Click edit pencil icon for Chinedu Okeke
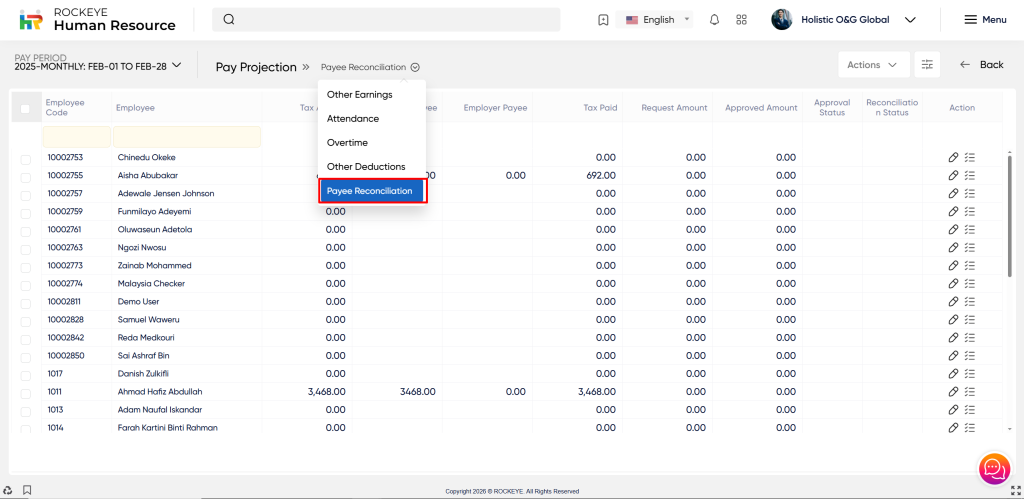 click(953, 158)
